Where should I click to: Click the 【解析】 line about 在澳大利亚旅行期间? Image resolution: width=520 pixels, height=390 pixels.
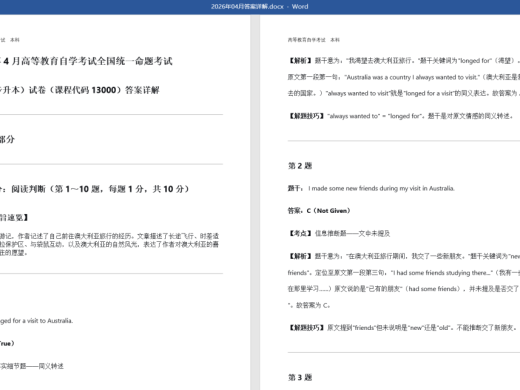404,256
